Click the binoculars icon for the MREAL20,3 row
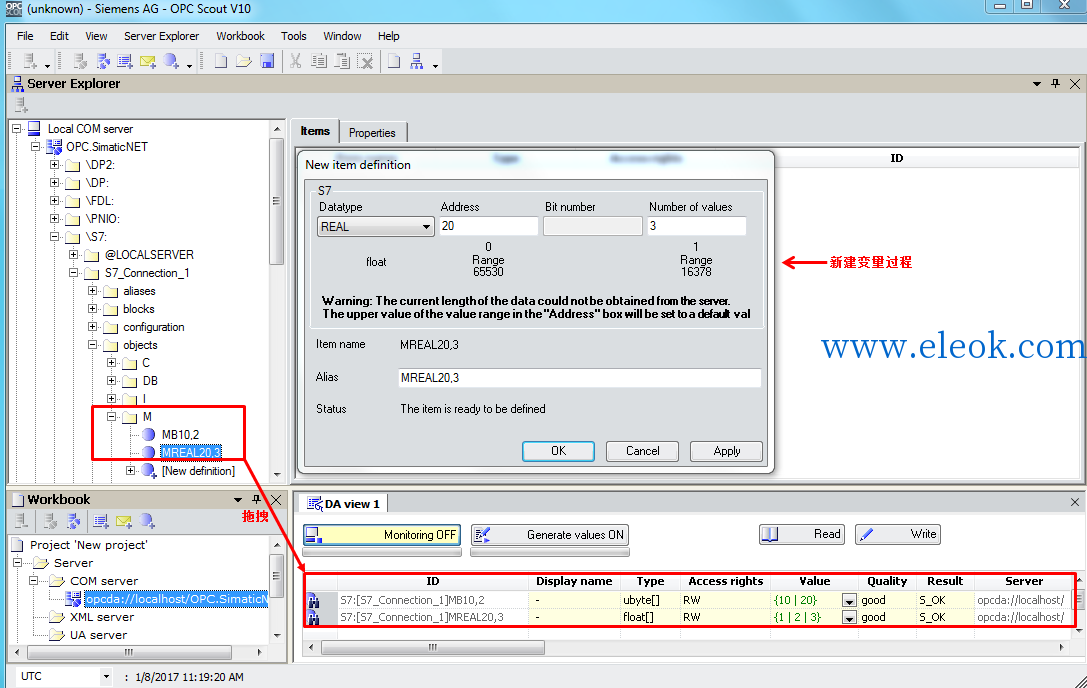Image resolution: width=1087 pixels, height=688 pixels. point(313,617)
